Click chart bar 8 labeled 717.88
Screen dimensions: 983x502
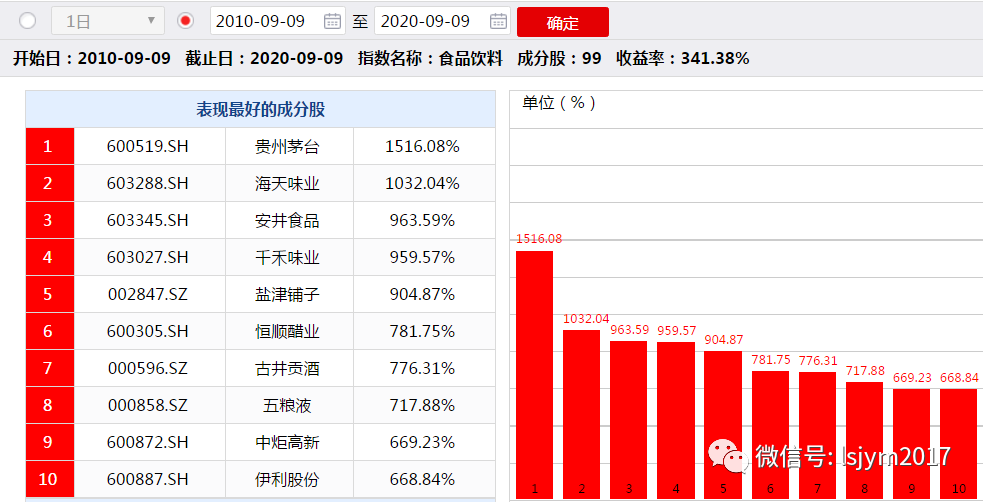(x=865, y=440)
